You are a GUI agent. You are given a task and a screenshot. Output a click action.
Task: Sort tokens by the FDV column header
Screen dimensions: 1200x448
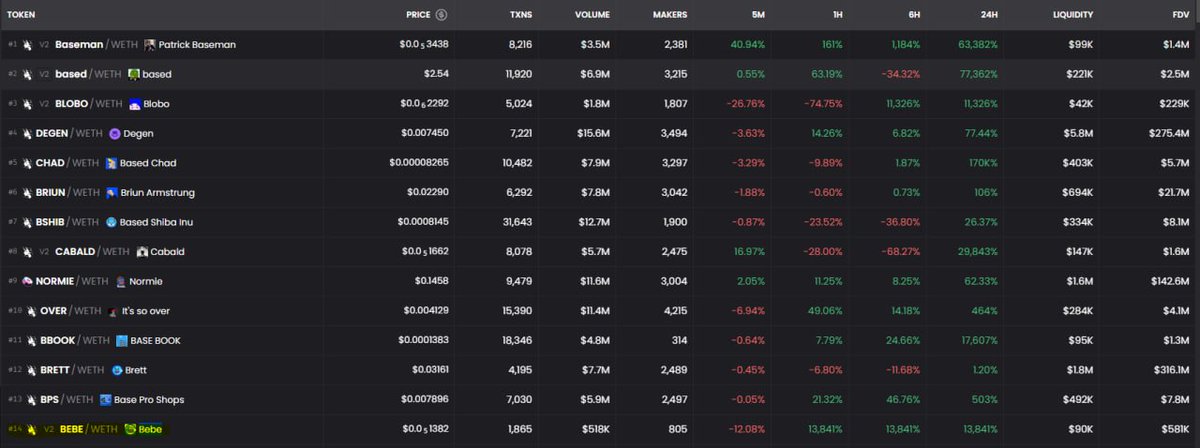point(1180,15)
